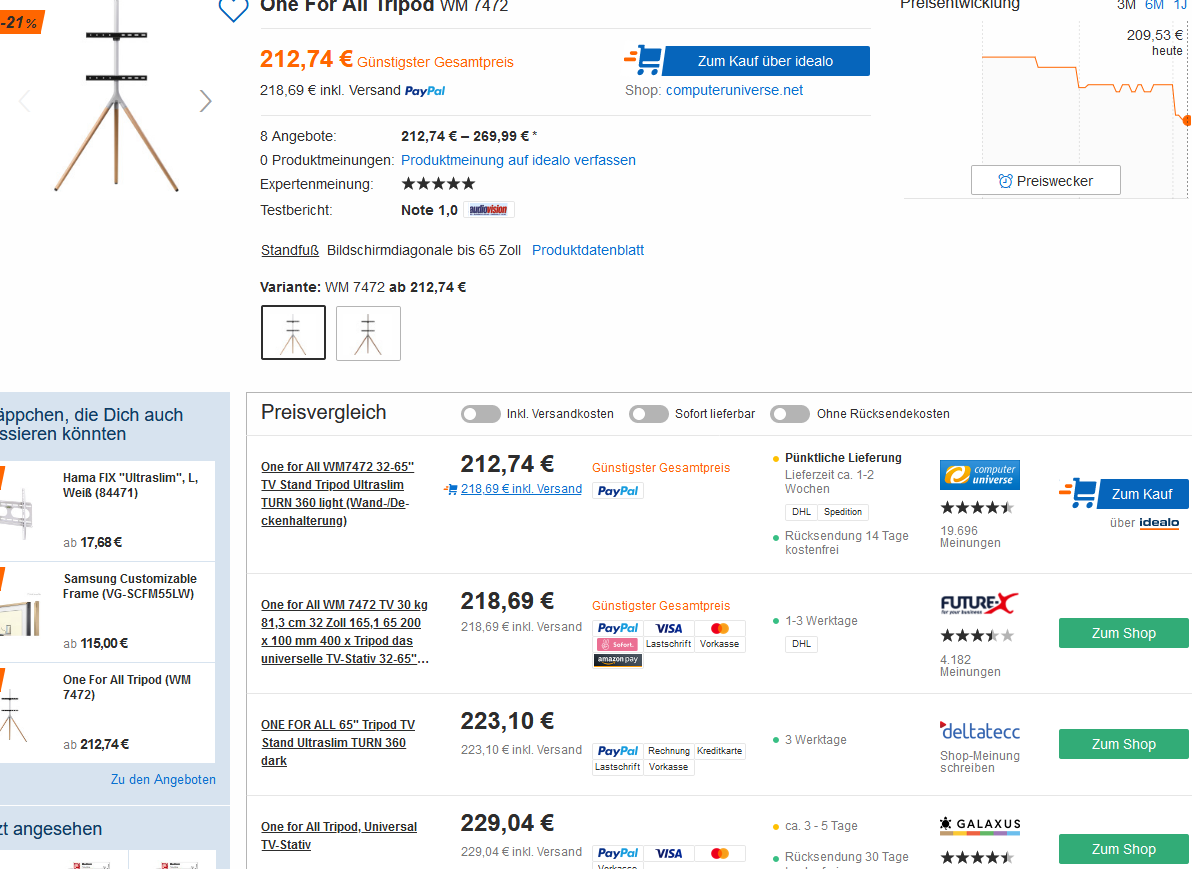This screenshot has width=1192, height=869.
Task: Click the Future-X shop logo
Action: pyautogui.click(x=979, y=604)
